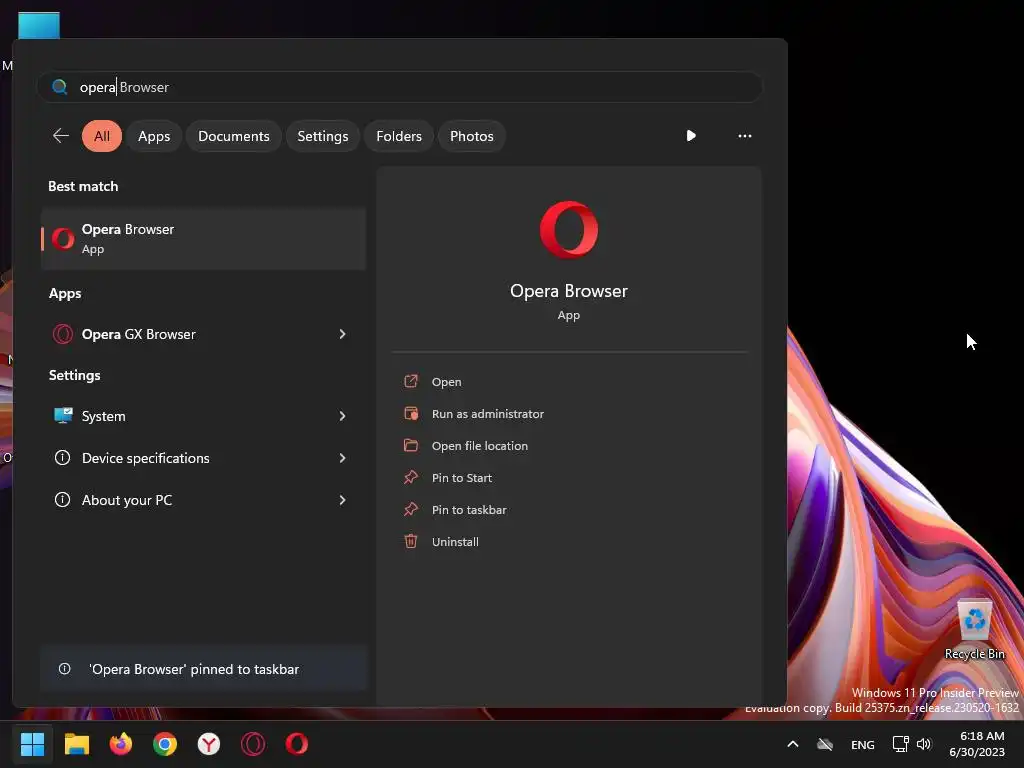Viewport: 1024px width, 768px height.
Task: Launch Yandex Browser from taskbar
Action: [209, 744]
